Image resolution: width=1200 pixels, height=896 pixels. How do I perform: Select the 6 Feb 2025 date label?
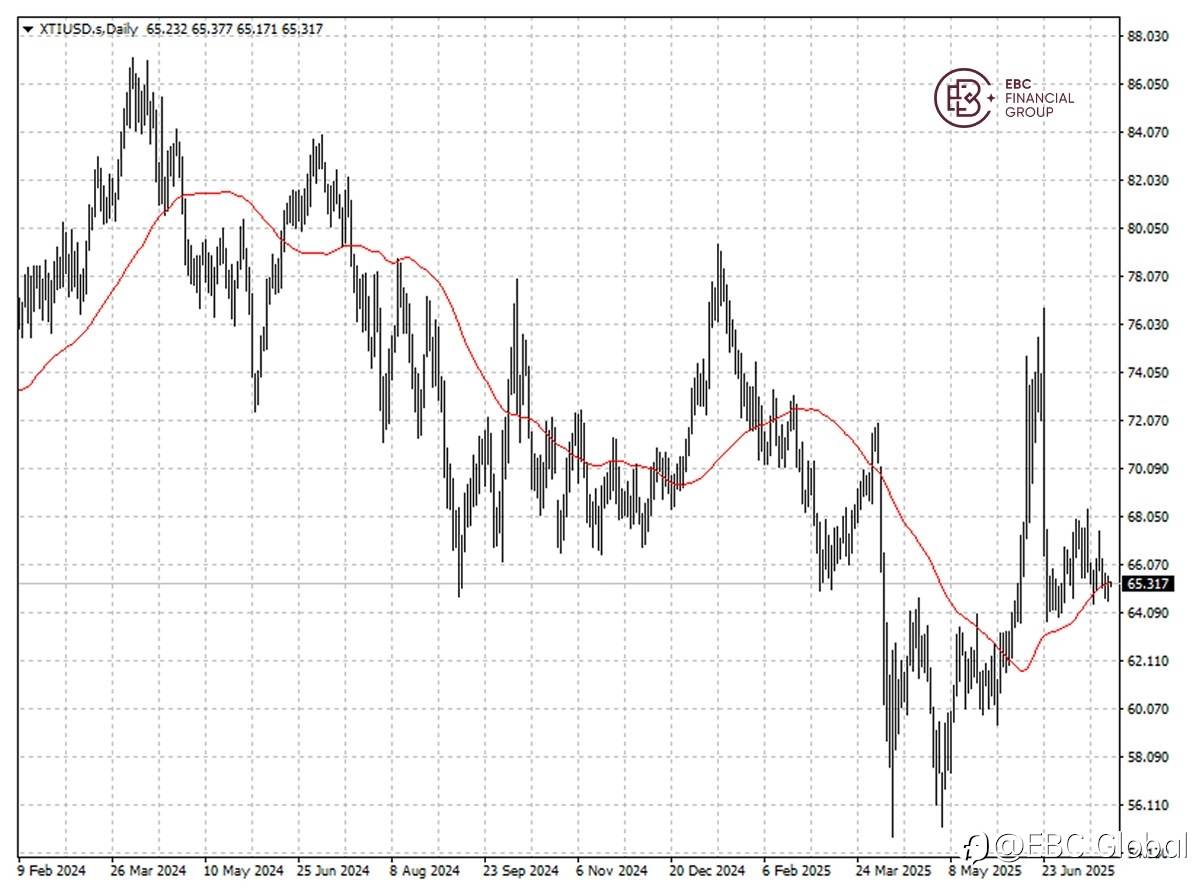click(x=799, y=871)
